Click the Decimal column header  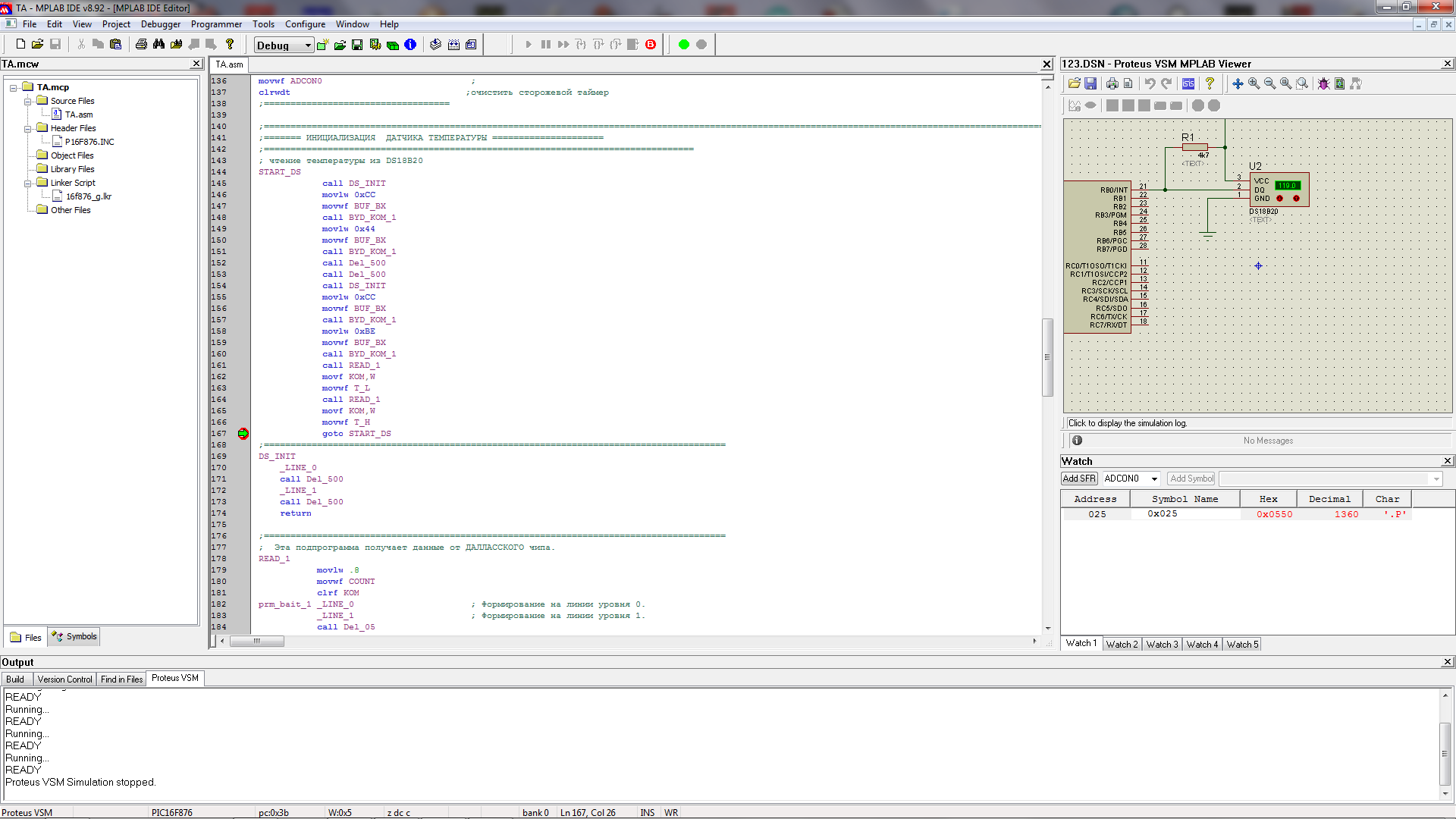tap(1329, 500)
